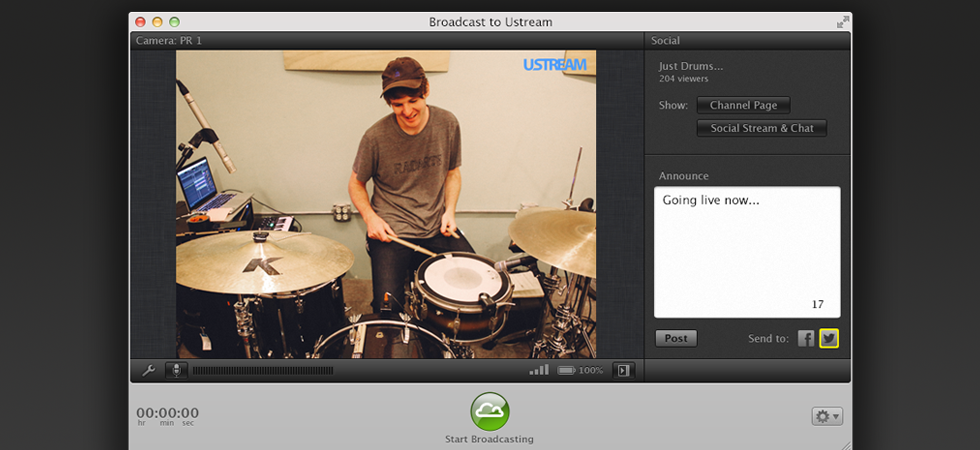Edit the announce message text box
This screenshot has height=450, width=980.
[747, 252]
